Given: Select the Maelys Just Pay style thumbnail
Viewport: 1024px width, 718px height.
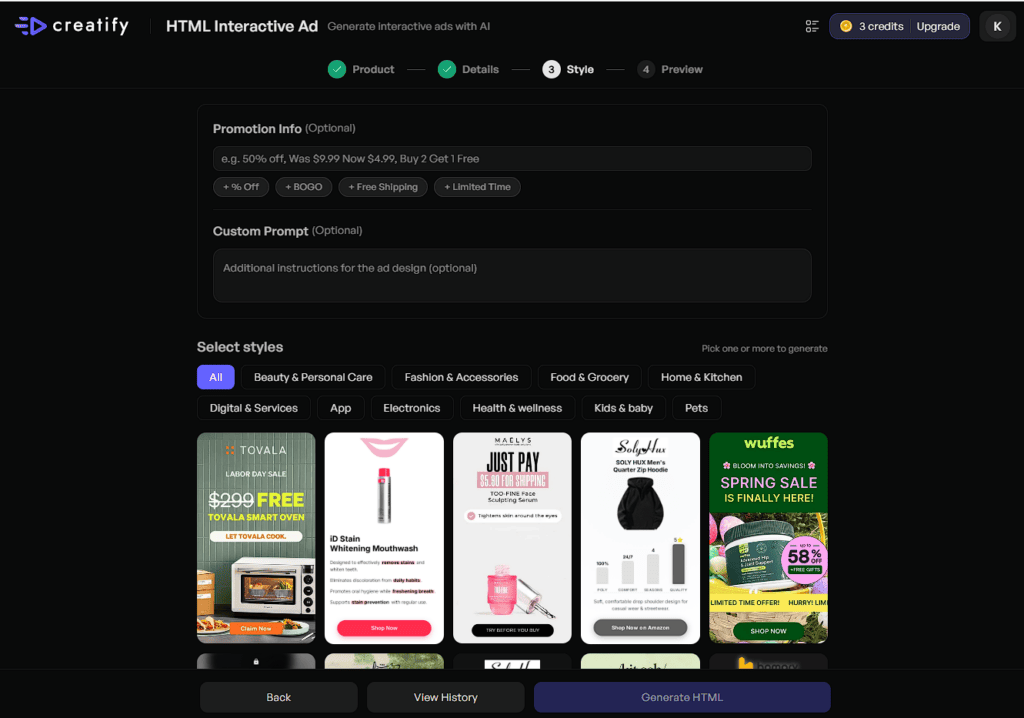Looking at the screenshot, I should coord(512,538).
